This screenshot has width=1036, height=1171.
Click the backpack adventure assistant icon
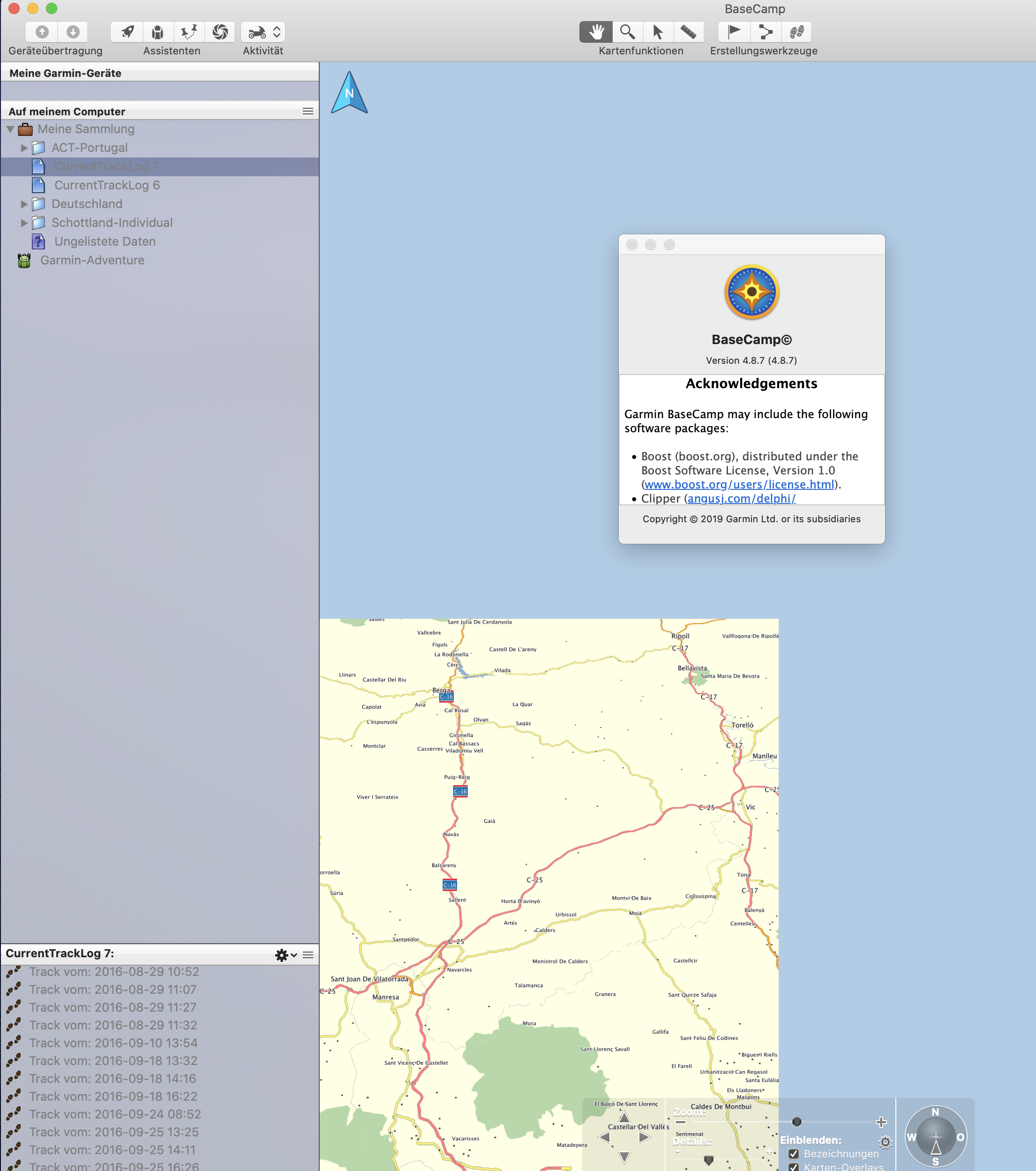pos(158,32)
